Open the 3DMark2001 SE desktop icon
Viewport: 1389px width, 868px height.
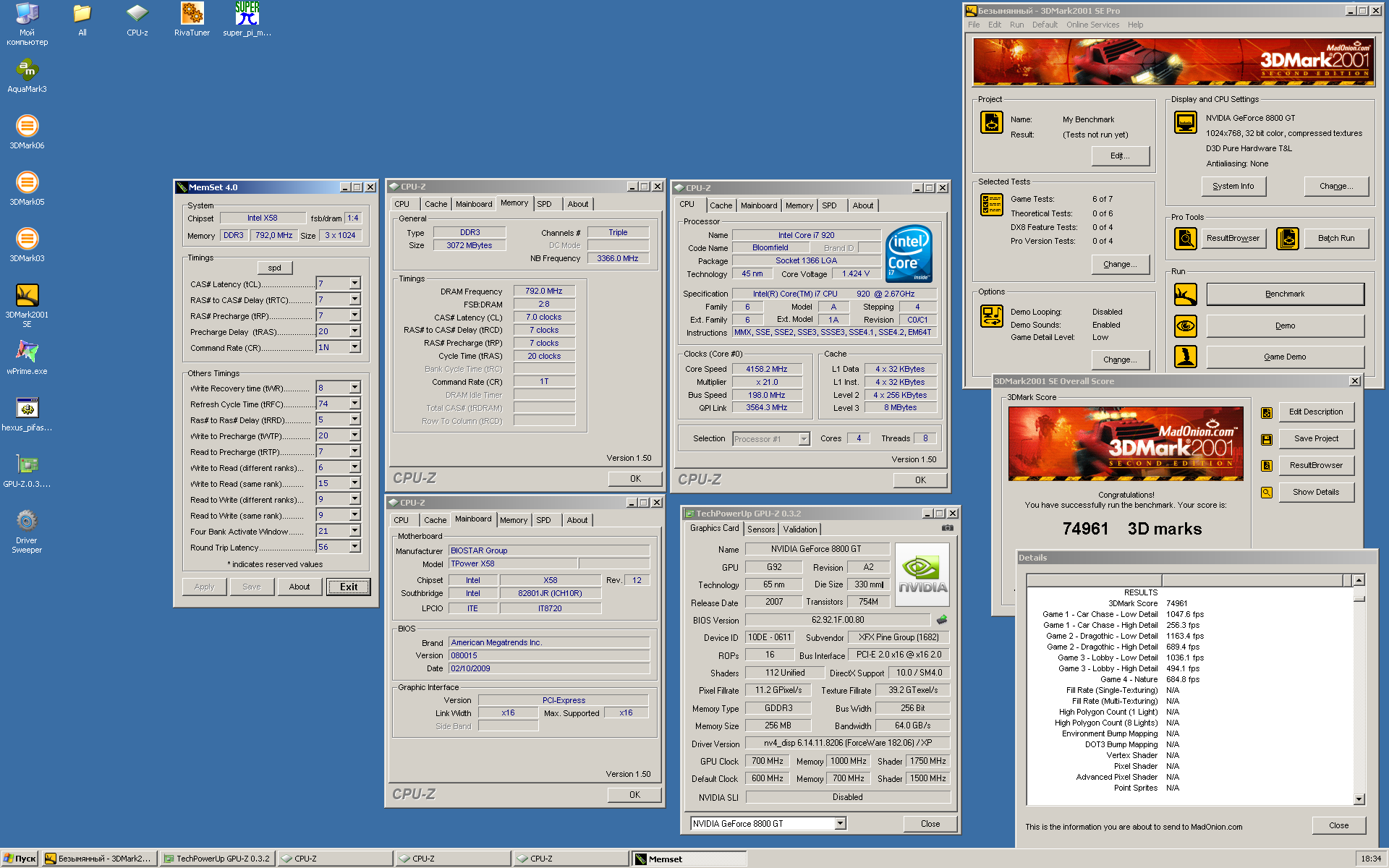click(27, 305)
